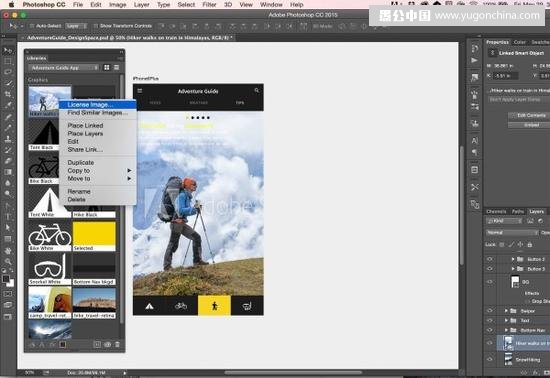The image size is (550, 378).
Task: Open the Copy to submenu
Action: (98, 170)
